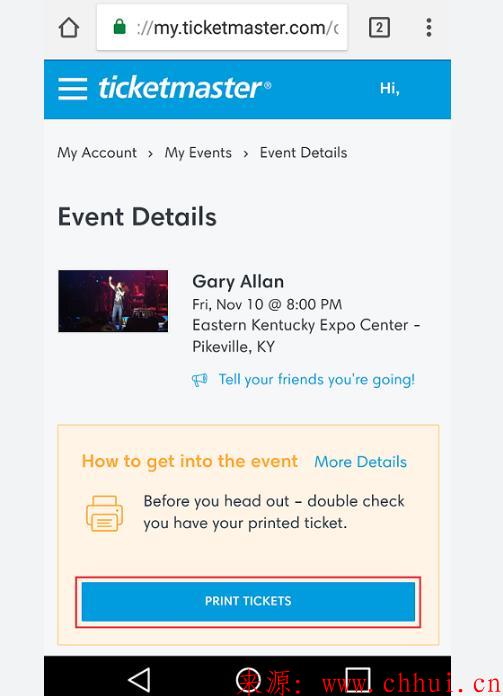This screenshot has height=696, width=503.
Task: Go to My Events breadcrumb
Action: coord(198,153)
